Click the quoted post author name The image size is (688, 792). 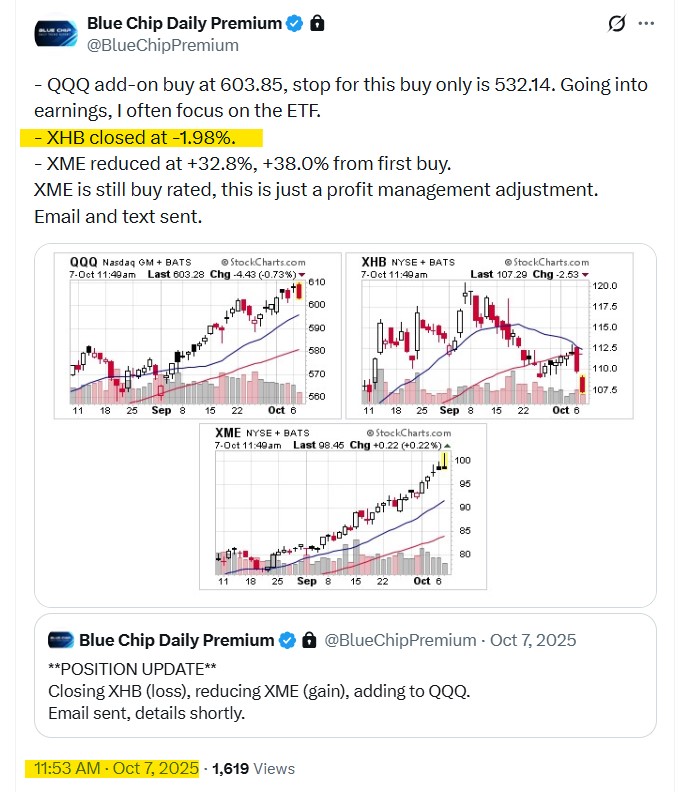tap(176, 640)
